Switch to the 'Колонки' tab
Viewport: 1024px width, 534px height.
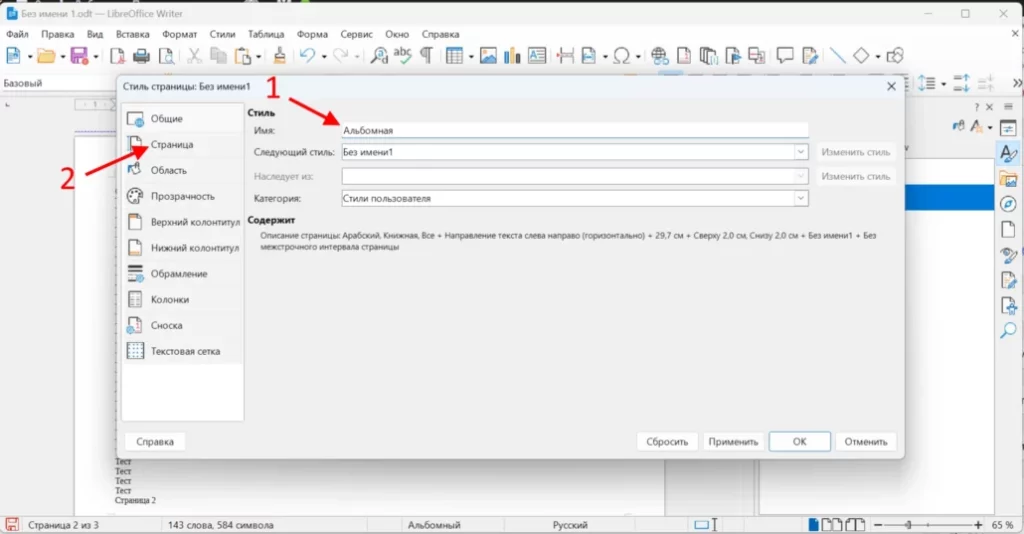coord(182,300)
